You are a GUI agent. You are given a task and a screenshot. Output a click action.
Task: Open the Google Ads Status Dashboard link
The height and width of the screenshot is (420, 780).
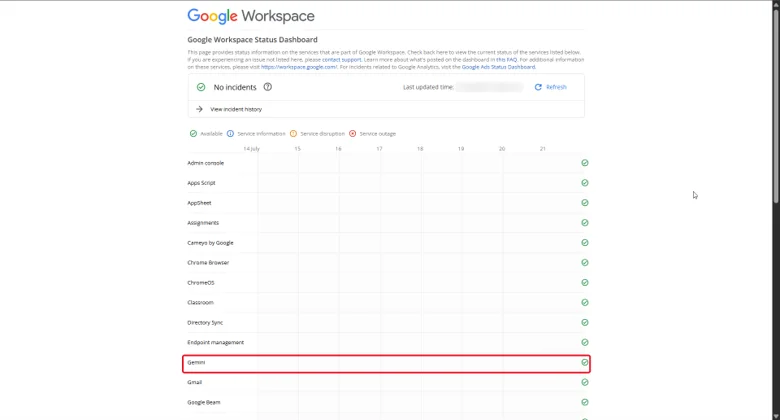coord(498,67)
